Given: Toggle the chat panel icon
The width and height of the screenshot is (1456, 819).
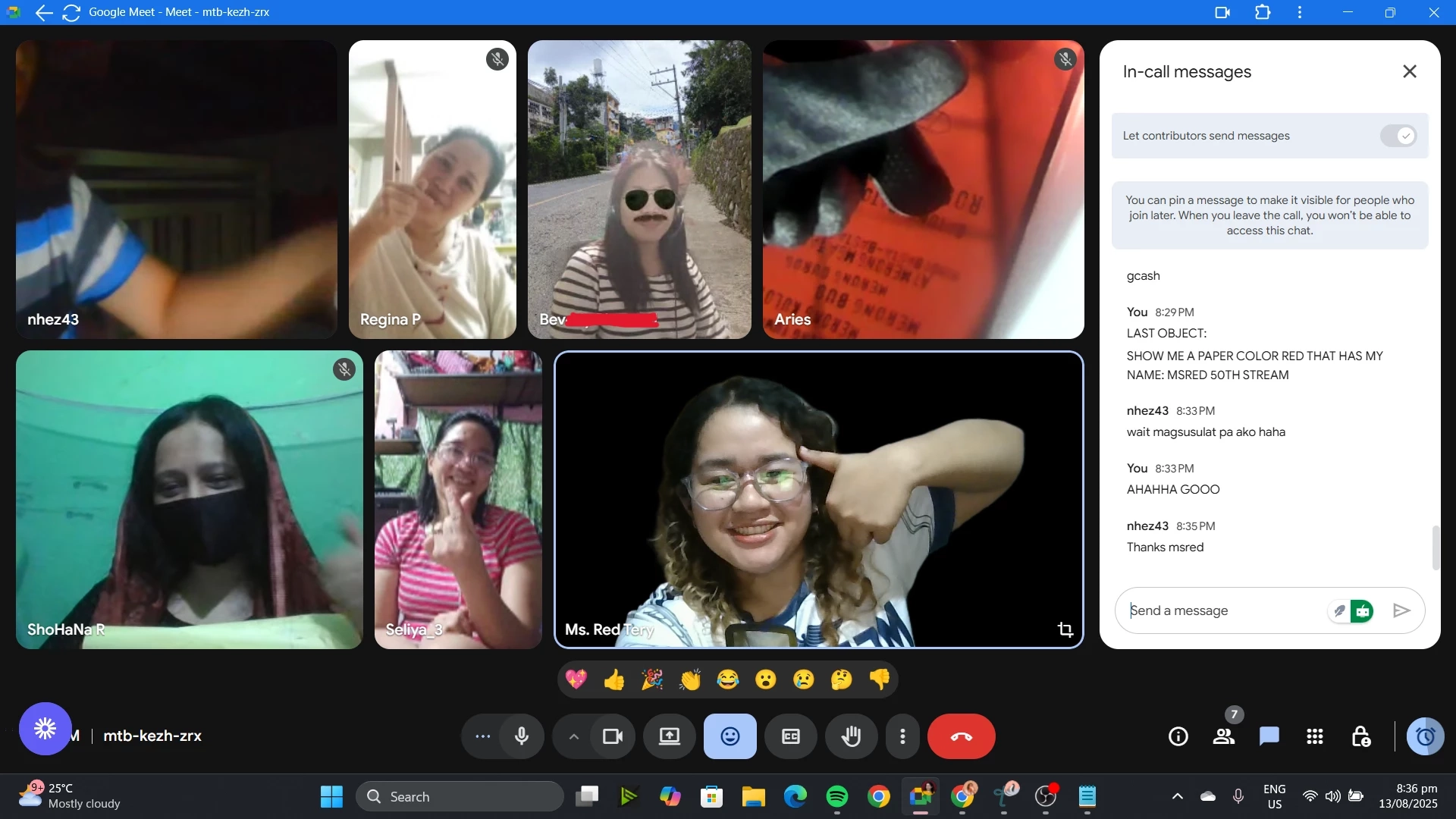Looking at the screenshot, I should click(1269, 736).
